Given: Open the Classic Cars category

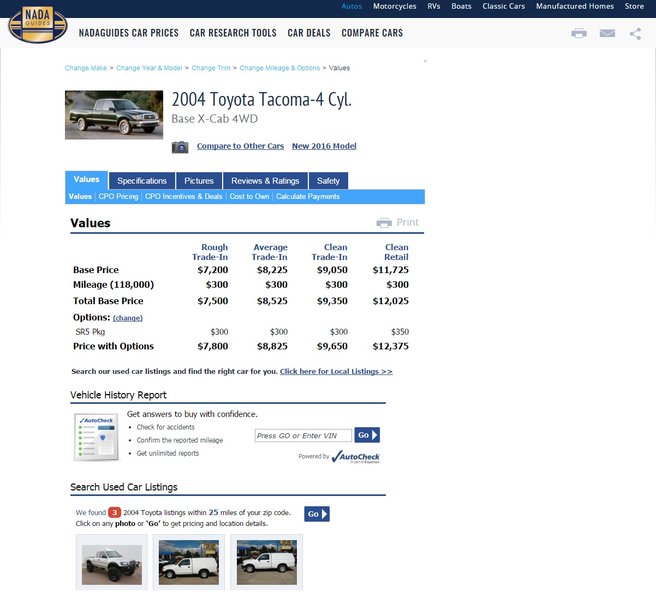Looking at the screenshot, I should click(x=503, y=6).
